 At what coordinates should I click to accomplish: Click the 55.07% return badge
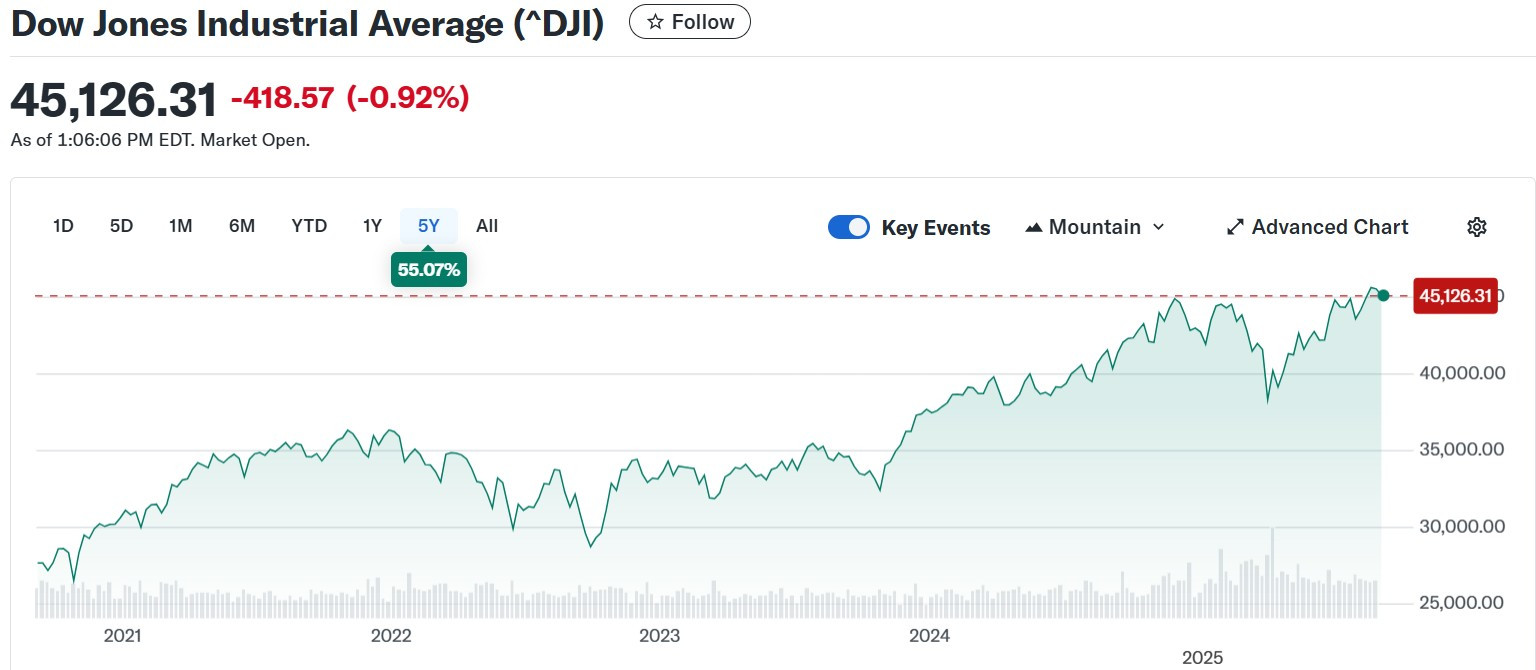(x=429, y=269)
